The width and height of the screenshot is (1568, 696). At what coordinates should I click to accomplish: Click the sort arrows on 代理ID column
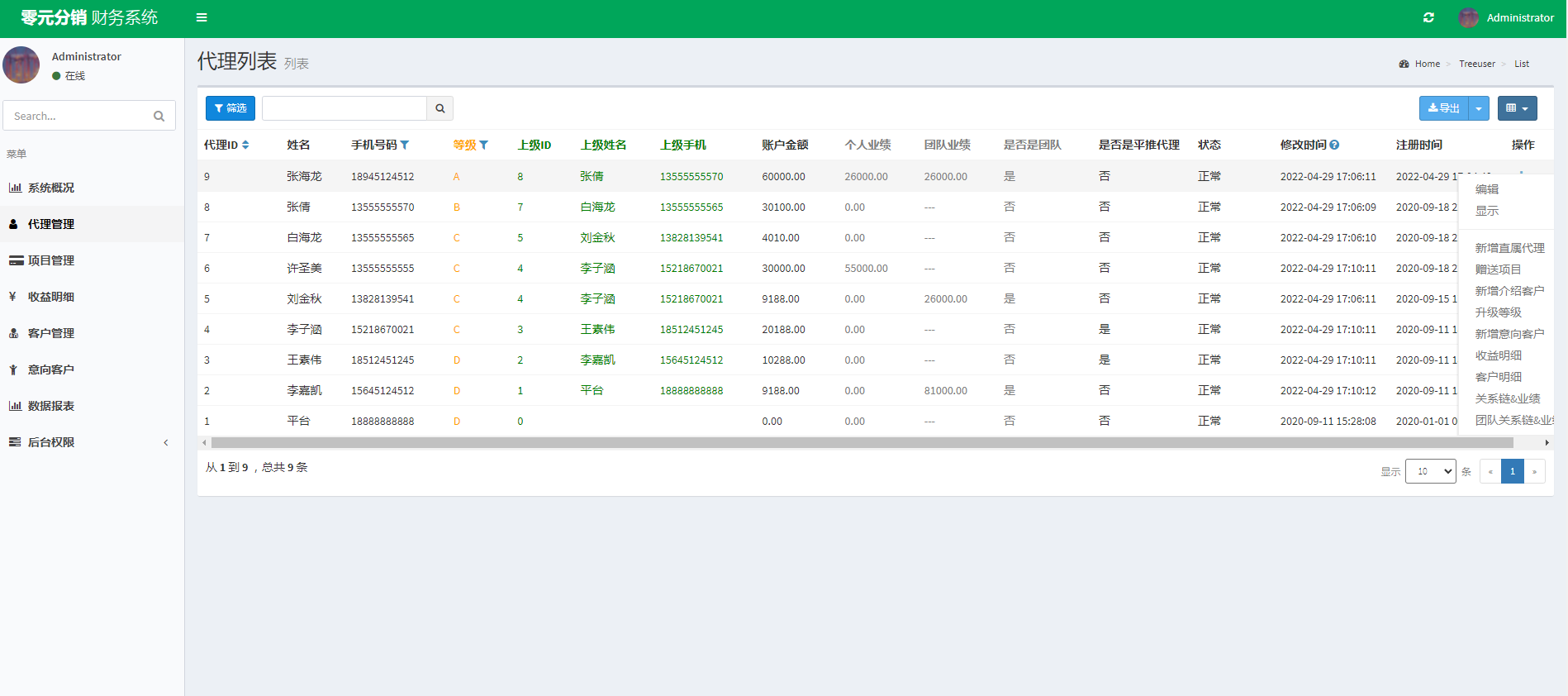pos(245,145)
